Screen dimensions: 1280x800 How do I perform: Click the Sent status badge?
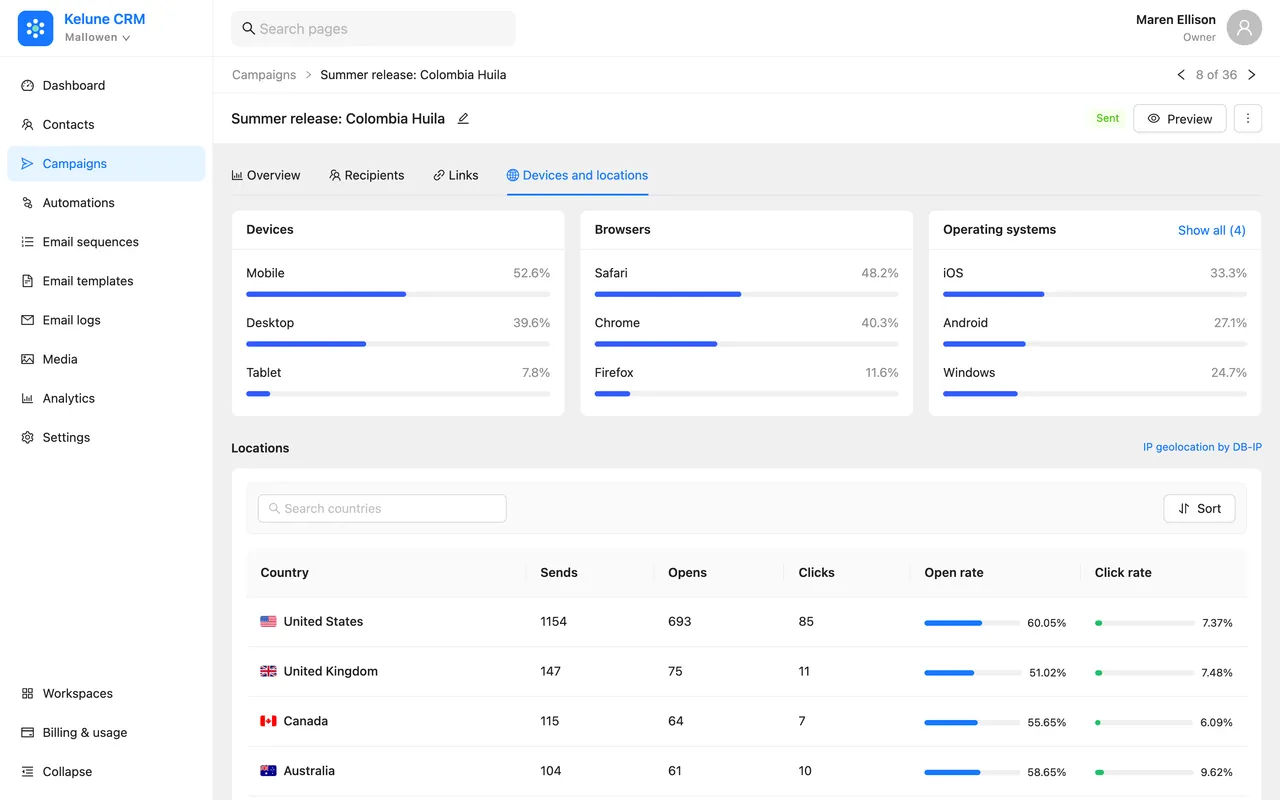point(1107,118)
